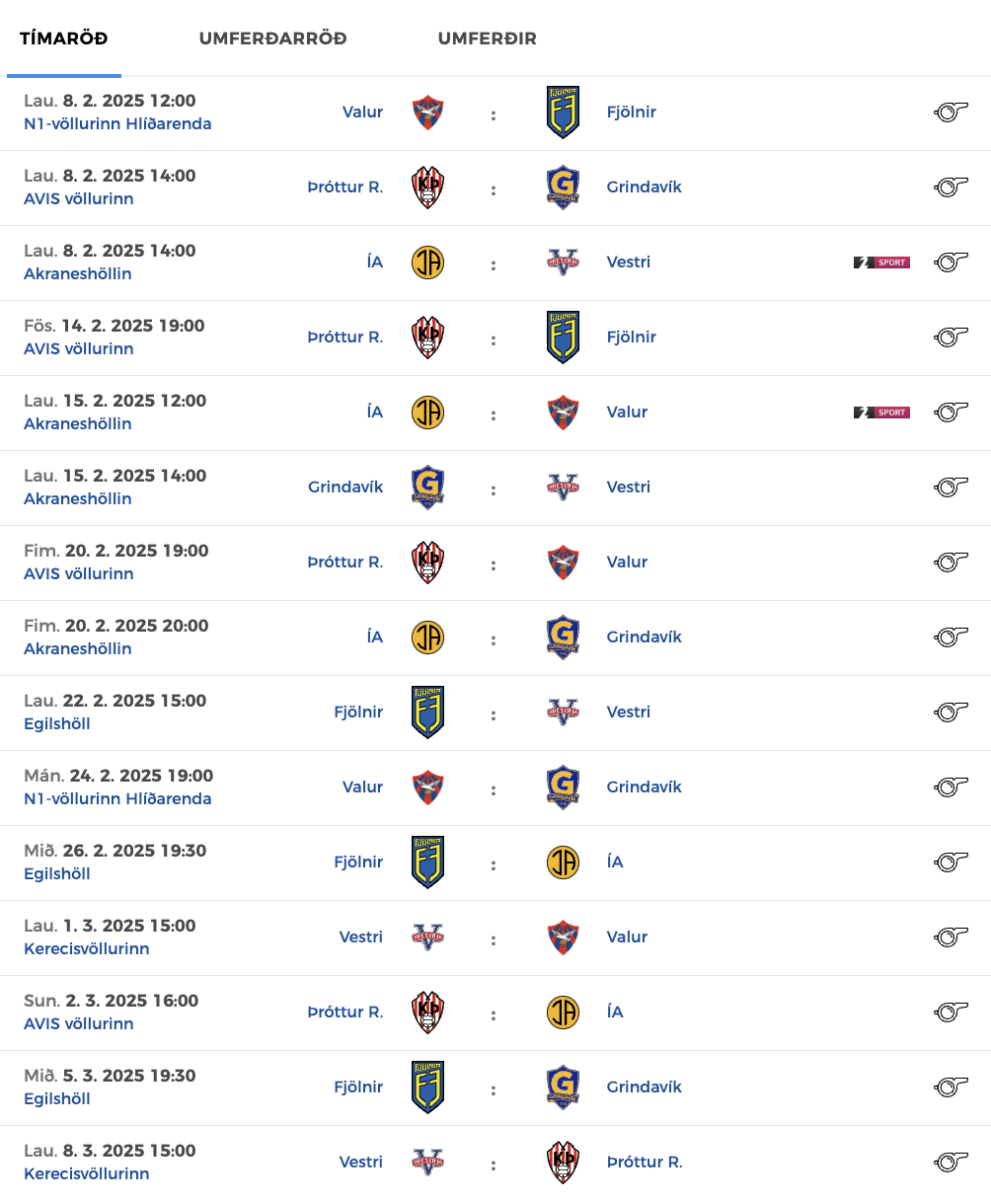Click Grindavík crest in Grindavík–Vestri match
991x1200 pixels.
(x=428, y=487)
